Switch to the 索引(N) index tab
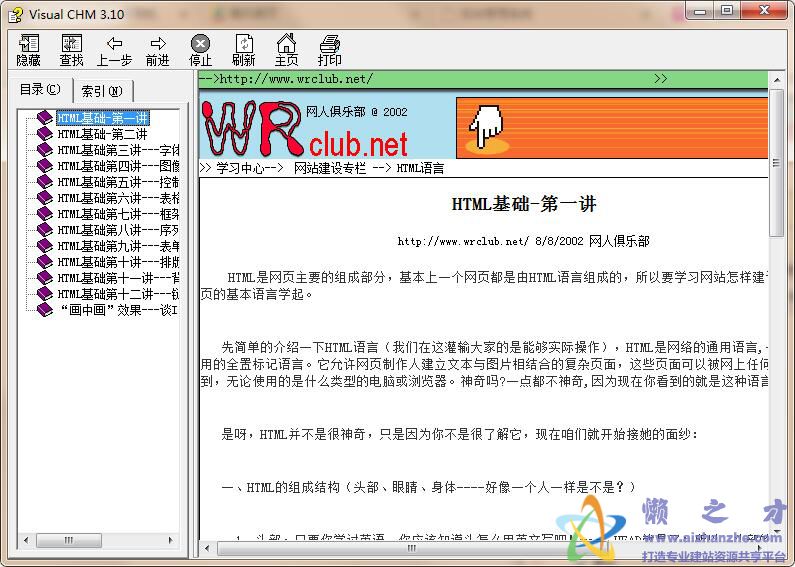This screenshot has height=567, width=795. click(x=102, y=91)
